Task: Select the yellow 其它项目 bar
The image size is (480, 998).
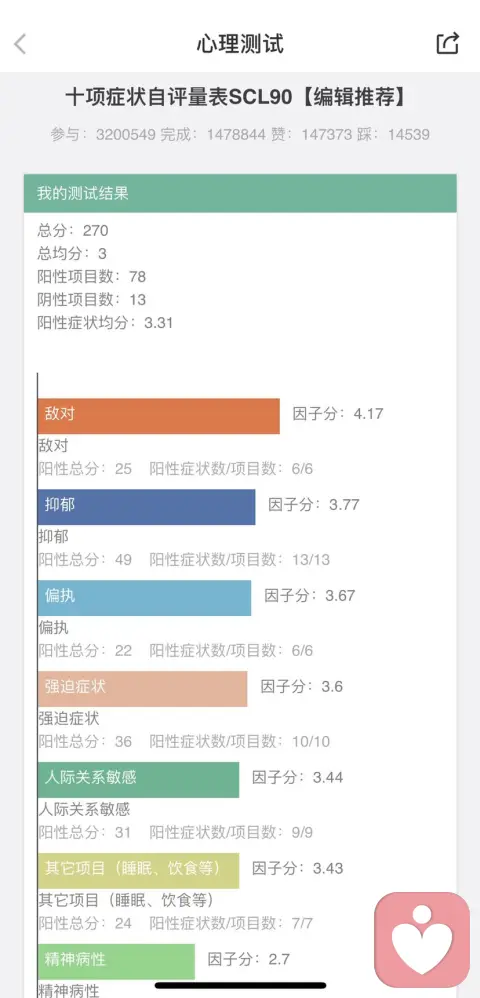Action: [138, 871]
